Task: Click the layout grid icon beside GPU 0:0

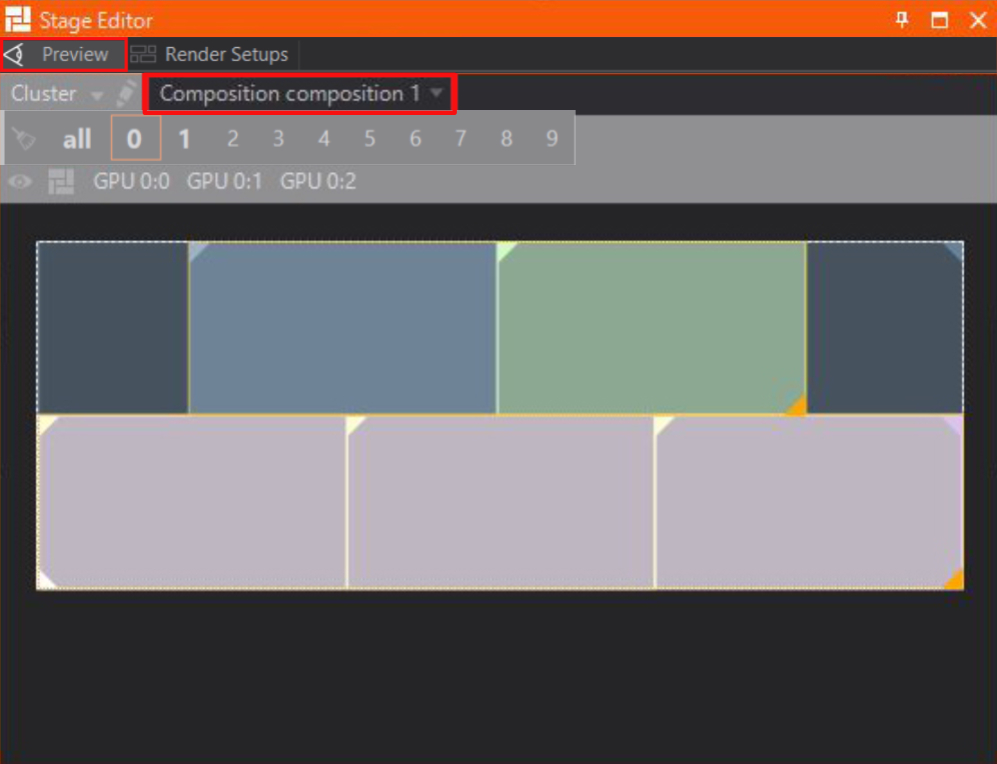Action: (62, 182)
